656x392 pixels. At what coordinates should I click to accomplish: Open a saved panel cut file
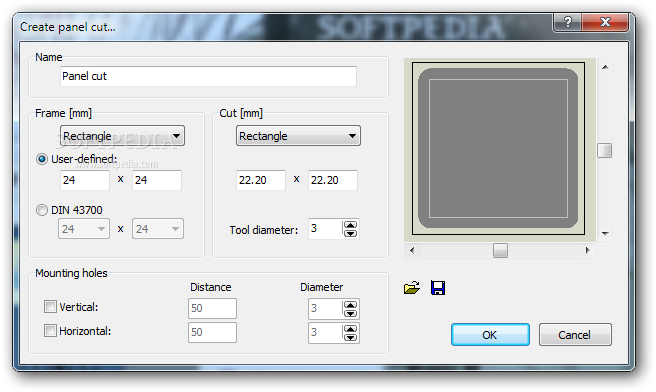pyautogui.click(x=412, y=288)
